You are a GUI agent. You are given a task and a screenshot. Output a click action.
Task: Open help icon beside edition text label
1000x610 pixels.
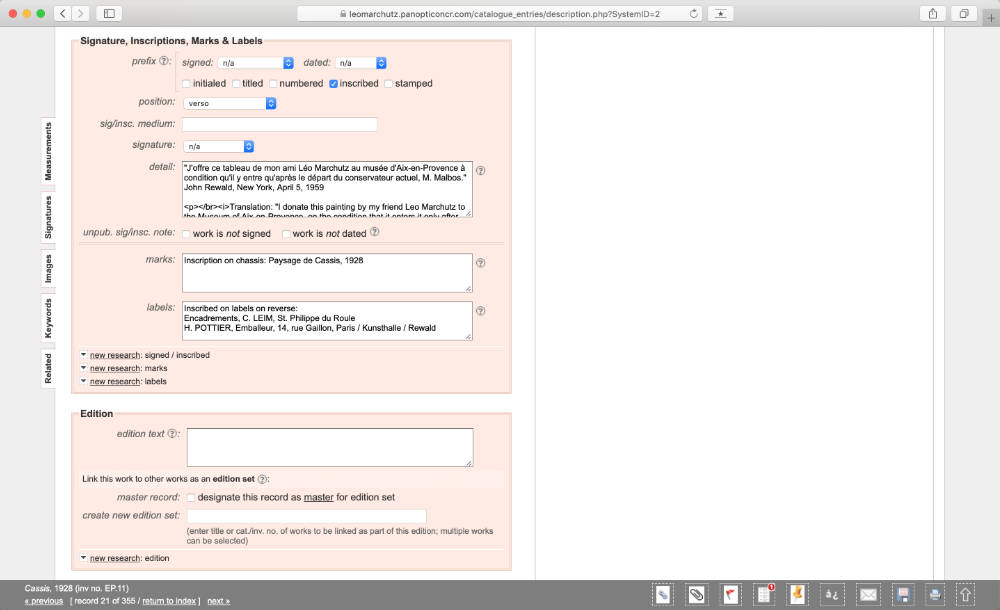172,434
